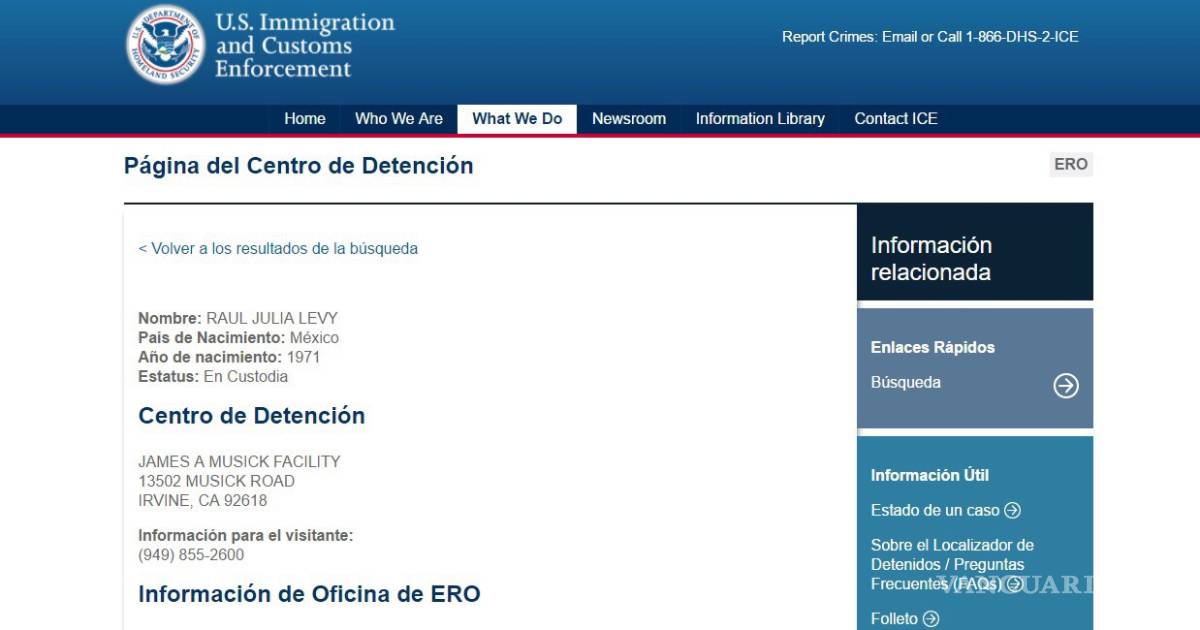Click the Año de nacimiento value 1971
The height and width of the screenshot is (630, 1200).
[303, 357]
